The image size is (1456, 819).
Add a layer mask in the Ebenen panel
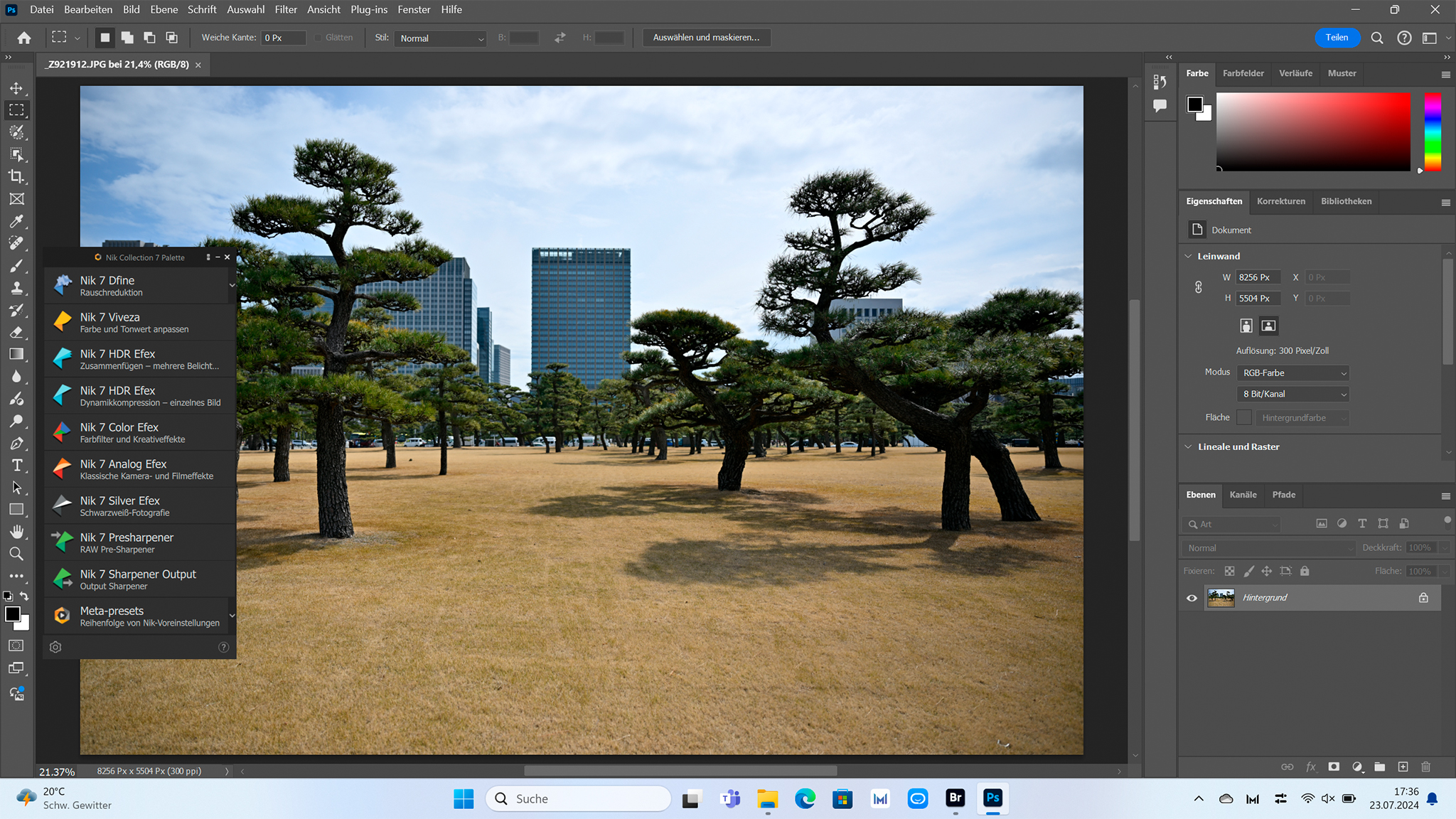click(x=1334, y=767)
